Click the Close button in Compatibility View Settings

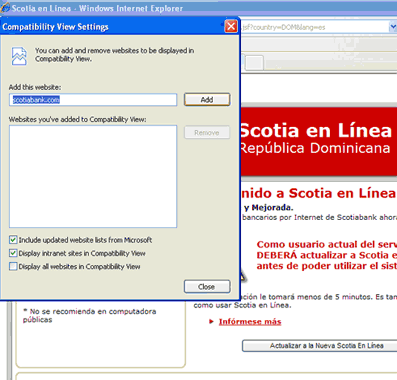click(207, 287)
